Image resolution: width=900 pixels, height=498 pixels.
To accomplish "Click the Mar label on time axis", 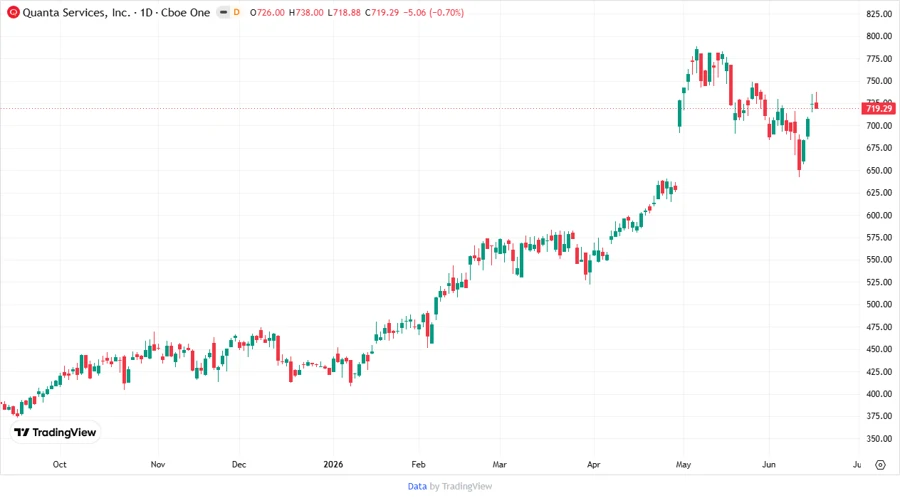I will pos(499,465).
